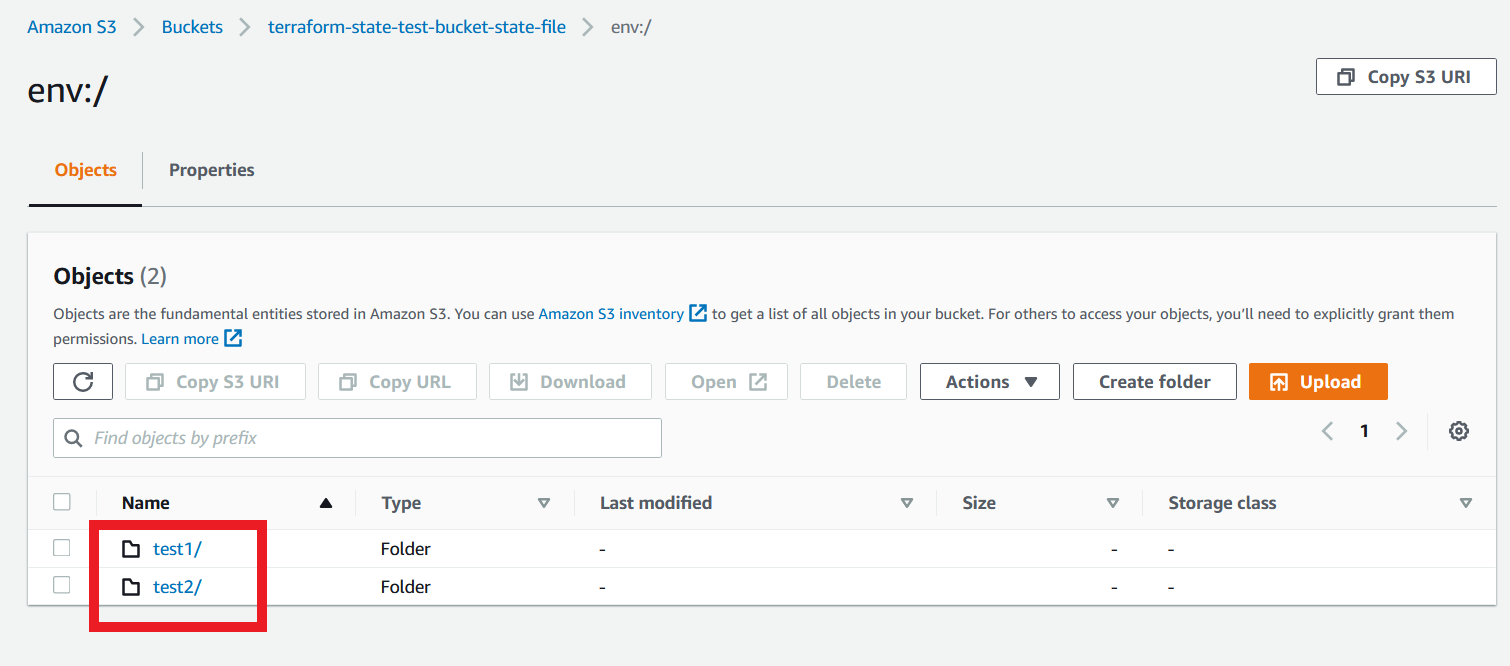1510x666 pixels.
Task: Click the Find objects by prefix field
Action: point(357,438)
